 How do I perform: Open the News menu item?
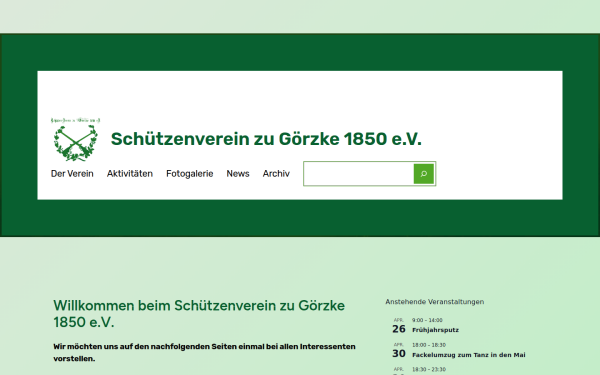(x=238, y=174)
